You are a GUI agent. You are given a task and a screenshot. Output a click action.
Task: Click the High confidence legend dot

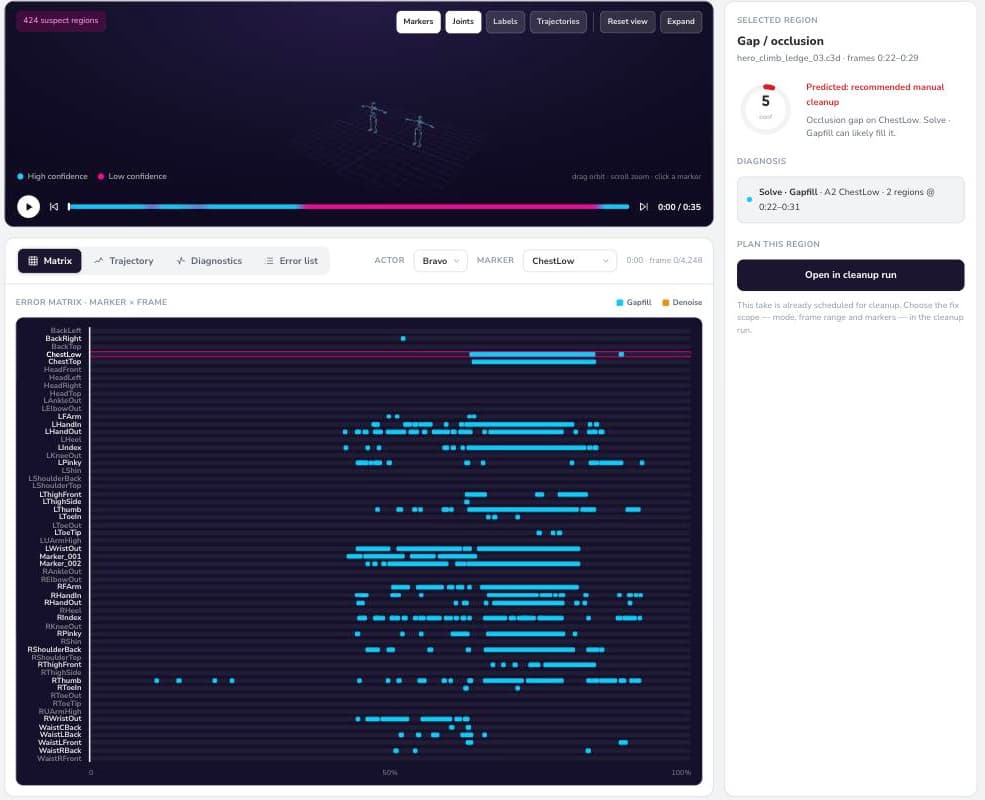(21, 176)
